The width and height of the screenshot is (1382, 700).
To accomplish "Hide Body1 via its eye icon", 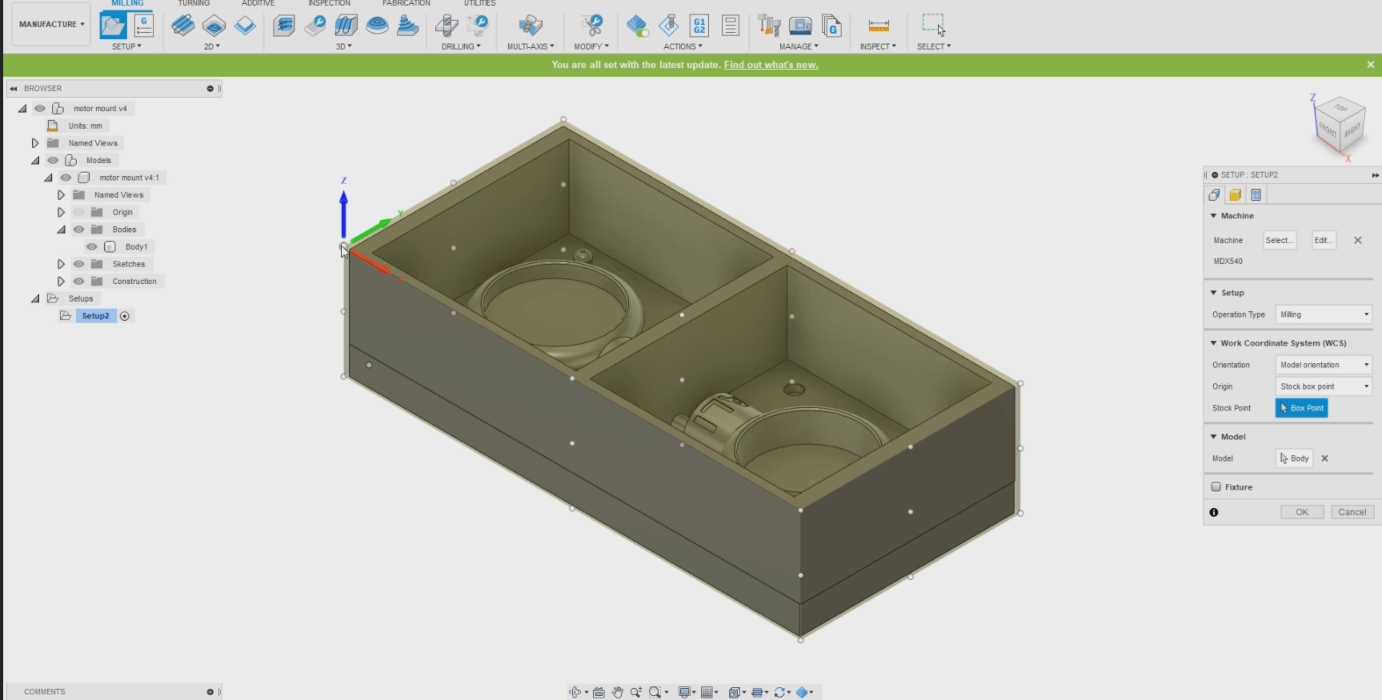I will point(92,247).
